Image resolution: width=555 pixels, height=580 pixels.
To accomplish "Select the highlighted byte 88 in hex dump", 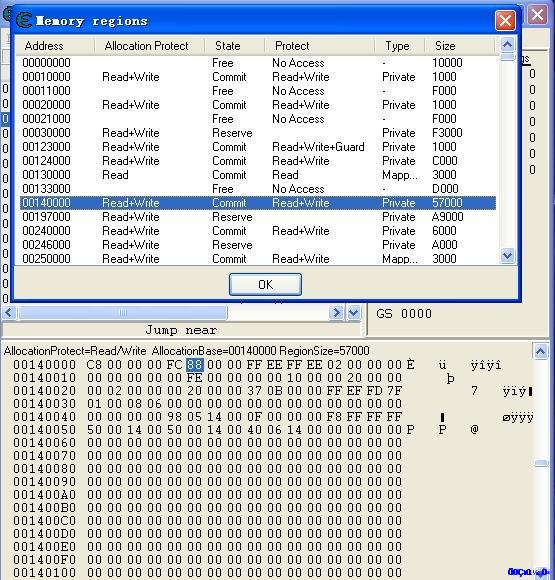I will (x=195, y=365).
